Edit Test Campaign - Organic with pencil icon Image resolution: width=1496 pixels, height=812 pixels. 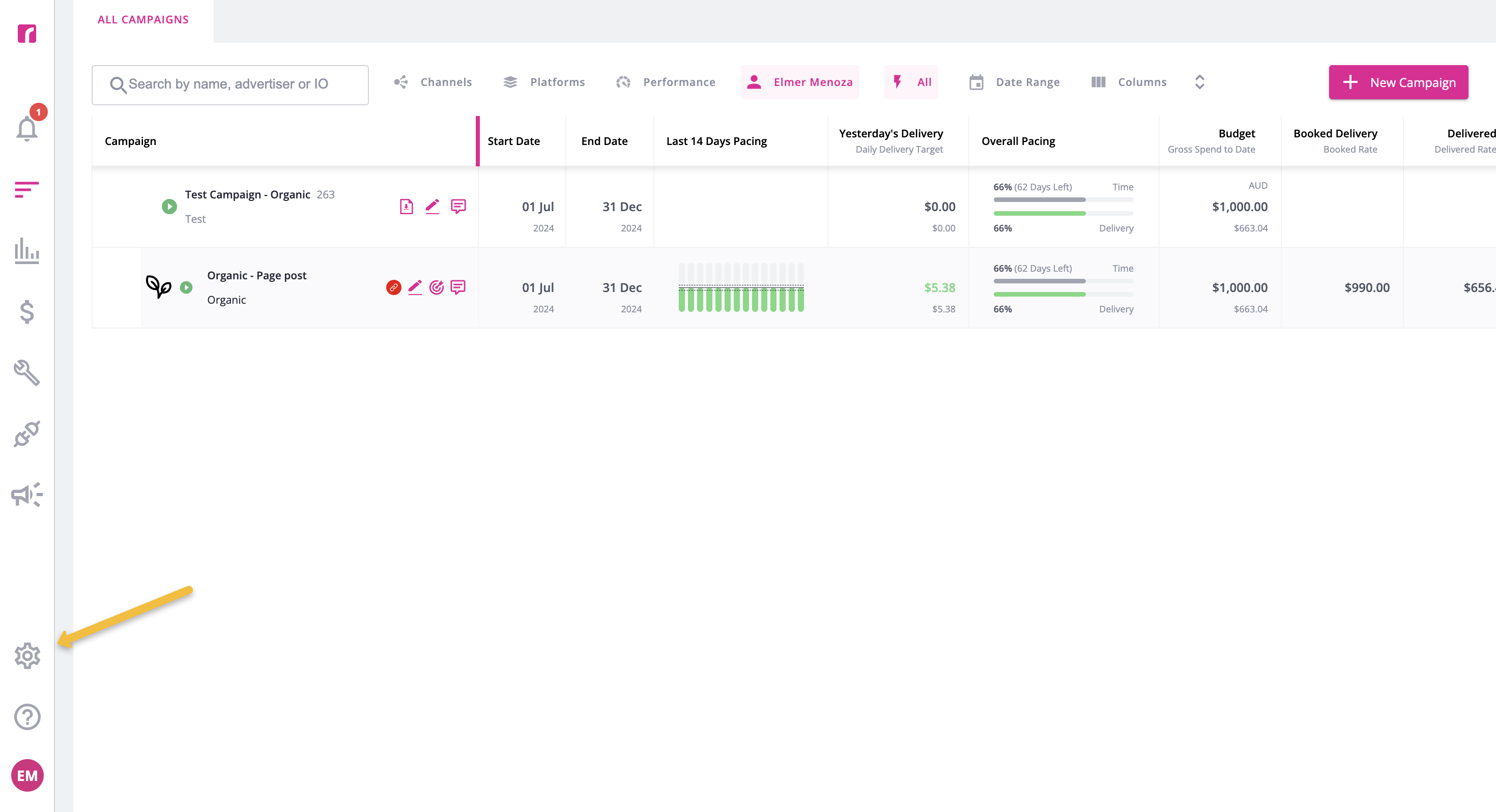click(432, 206)
